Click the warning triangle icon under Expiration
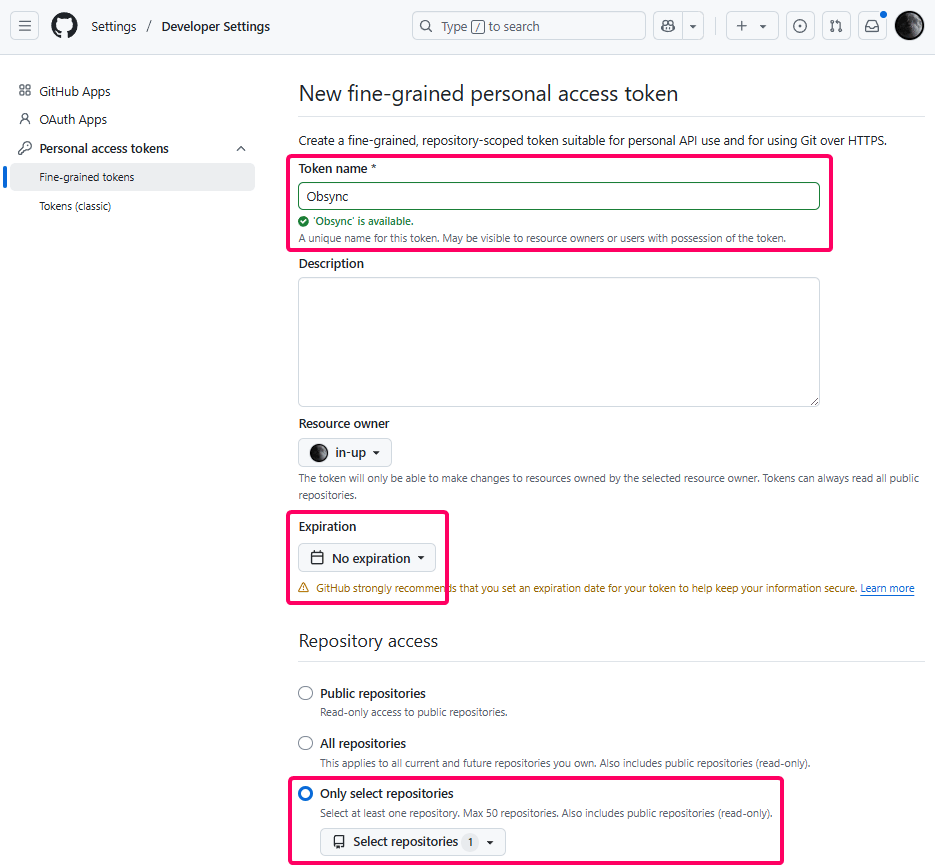 [x=304, y=588]
